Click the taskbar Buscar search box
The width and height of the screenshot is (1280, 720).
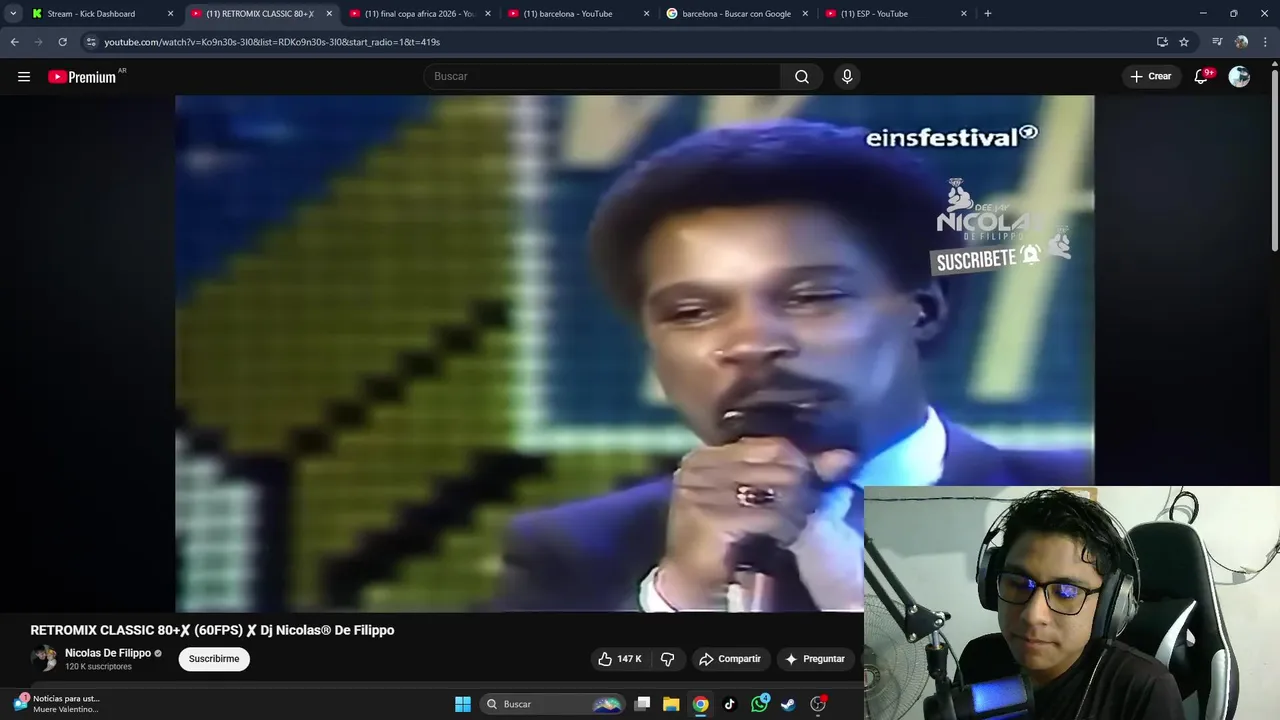553,704
